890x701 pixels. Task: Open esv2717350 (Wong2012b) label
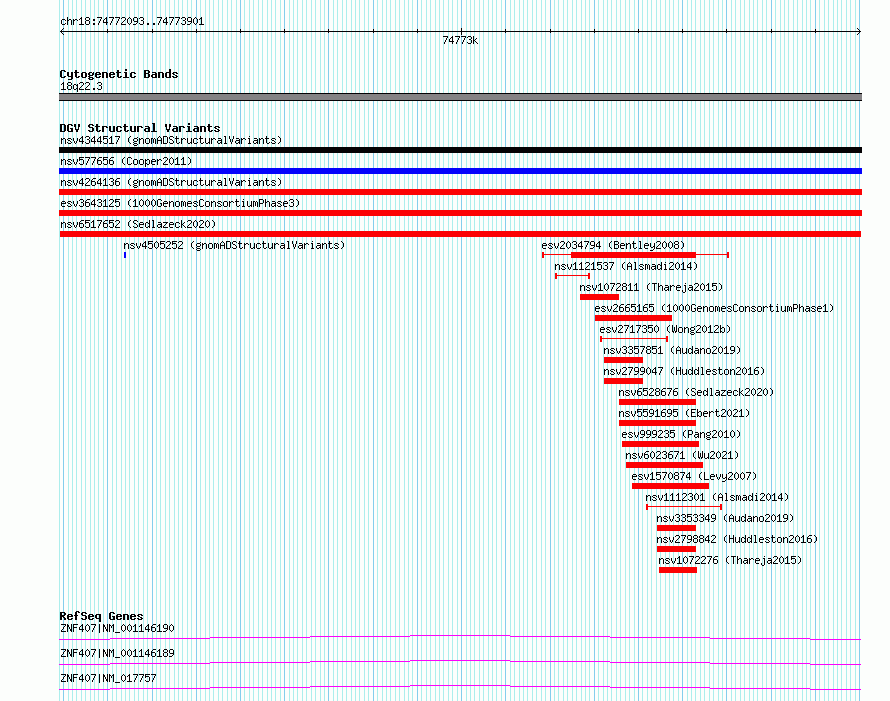coord(665,329)
